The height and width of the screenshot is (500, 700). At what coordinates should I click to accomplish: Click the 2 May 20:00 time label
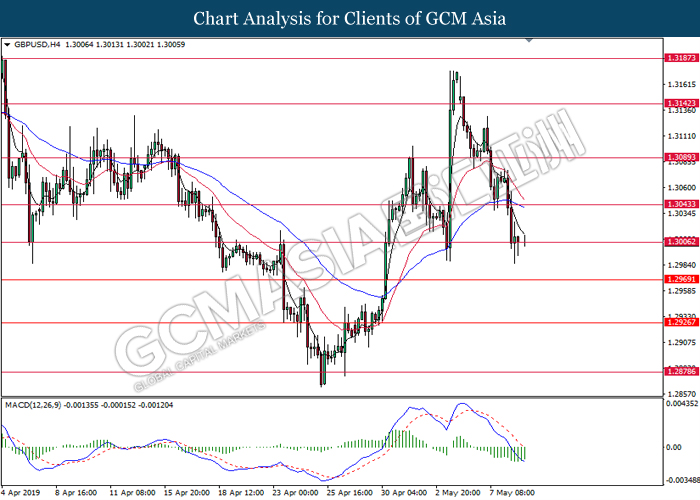[x=458, y=493]
